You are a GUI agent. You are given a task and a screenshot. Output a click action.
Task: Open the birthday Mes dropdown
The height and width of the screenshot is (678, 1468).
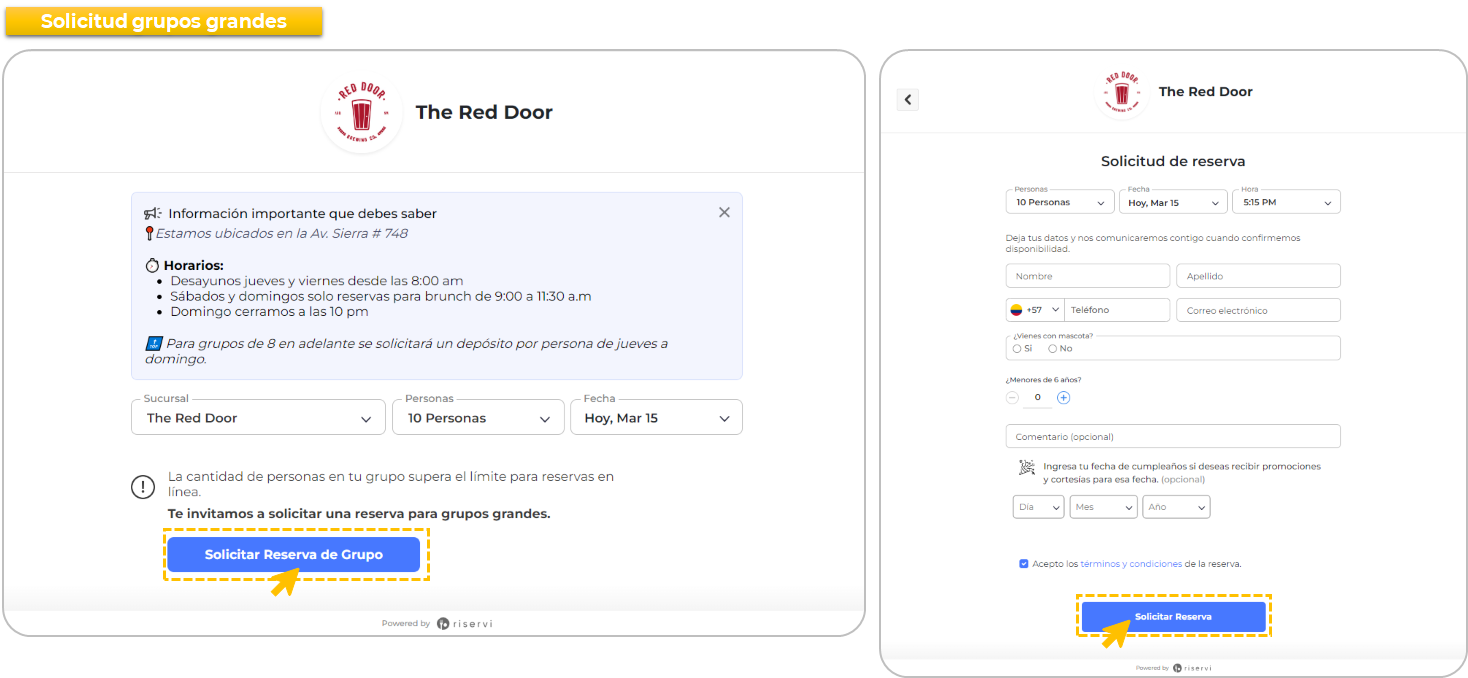click(x=1104, y=507)
